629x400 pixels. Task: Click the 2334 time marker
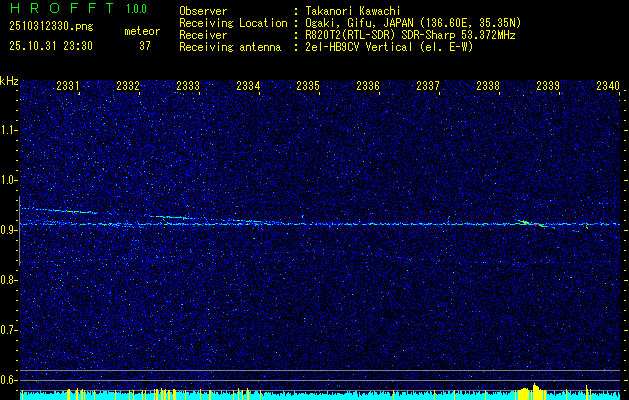tap(248, 86)
